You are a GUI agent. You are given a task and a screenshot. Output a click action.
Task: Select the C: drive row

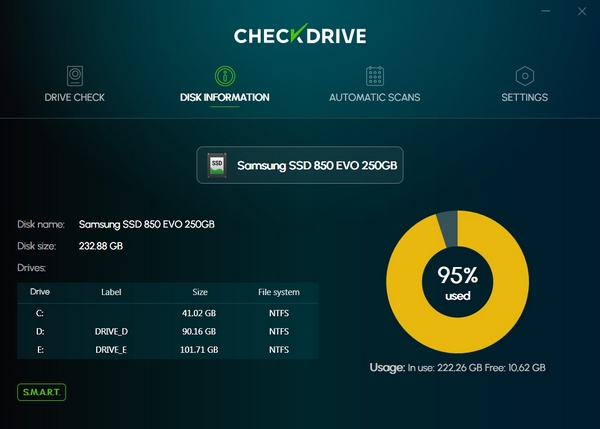coord(168,313)
